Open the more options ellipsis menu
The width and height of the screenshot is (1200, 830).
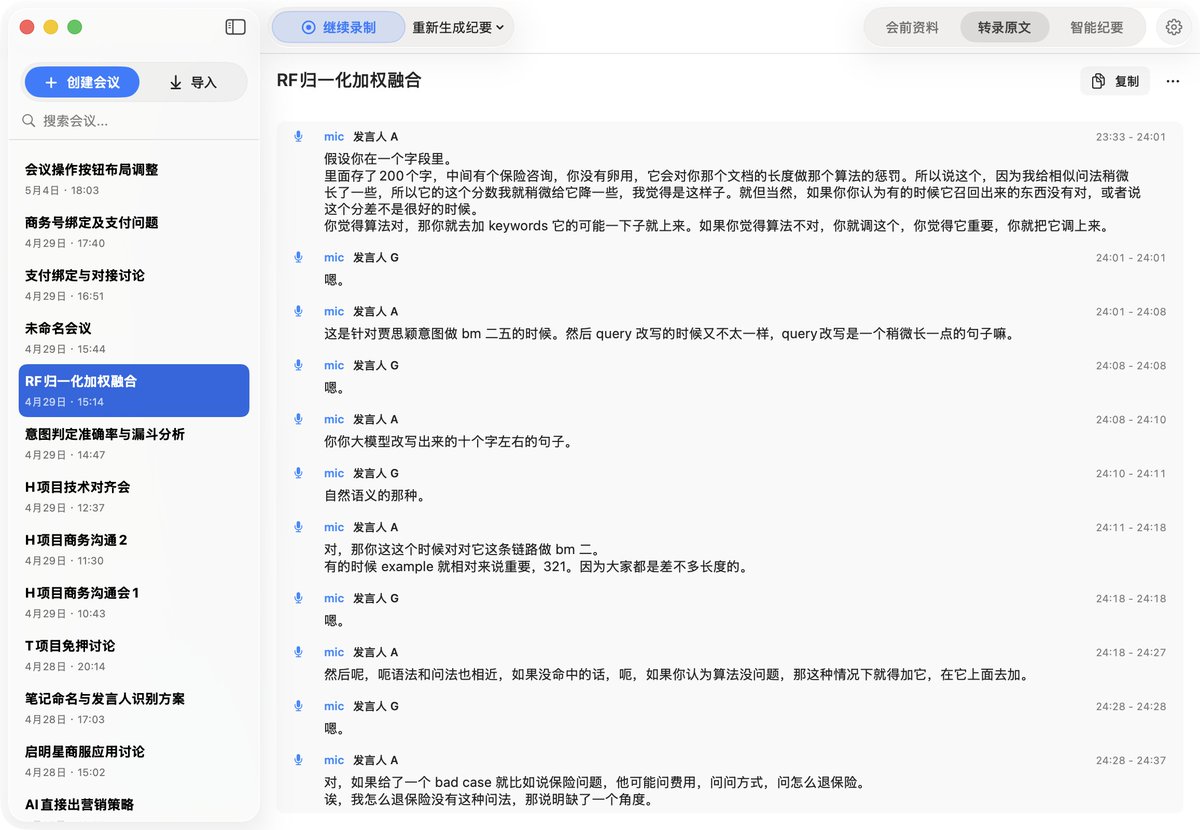coord(1173,81)
